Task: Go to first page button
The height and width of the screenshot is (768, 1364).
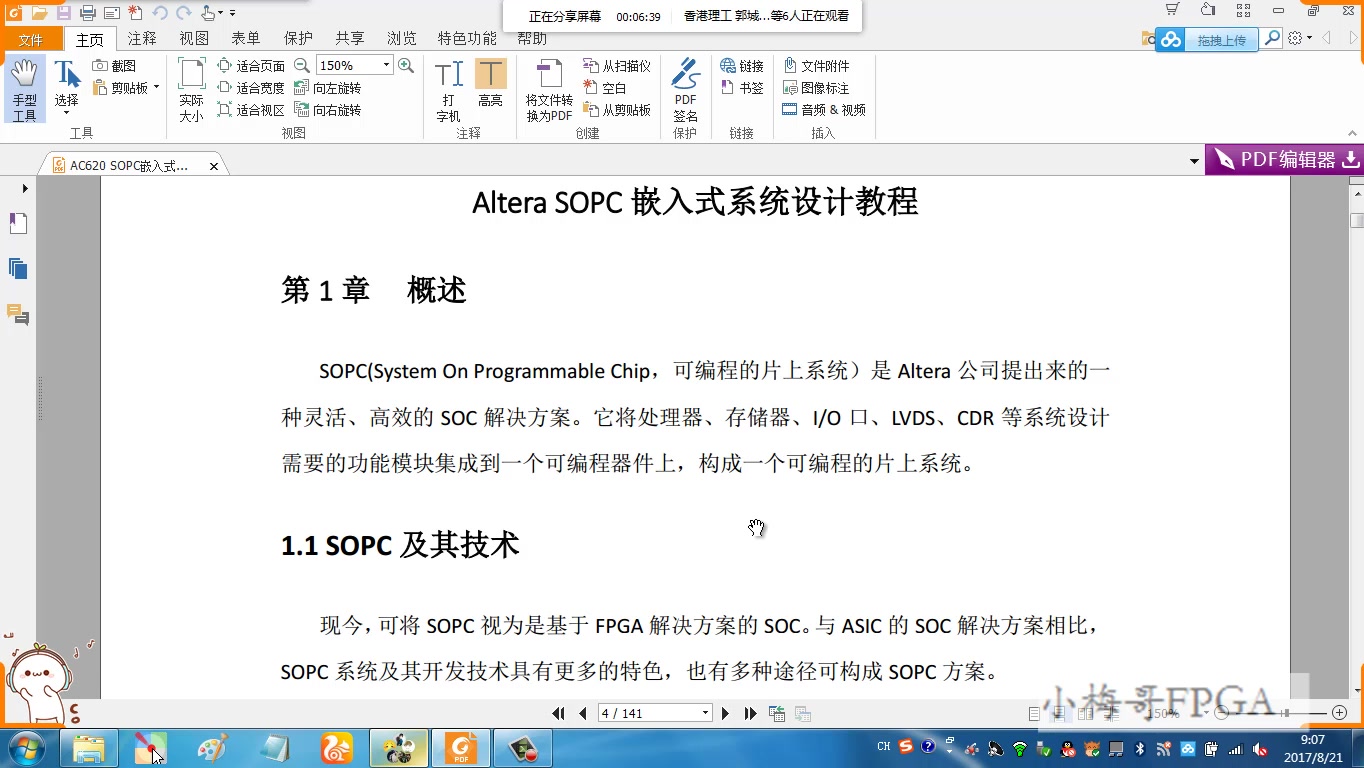Action: coord(559,713)
